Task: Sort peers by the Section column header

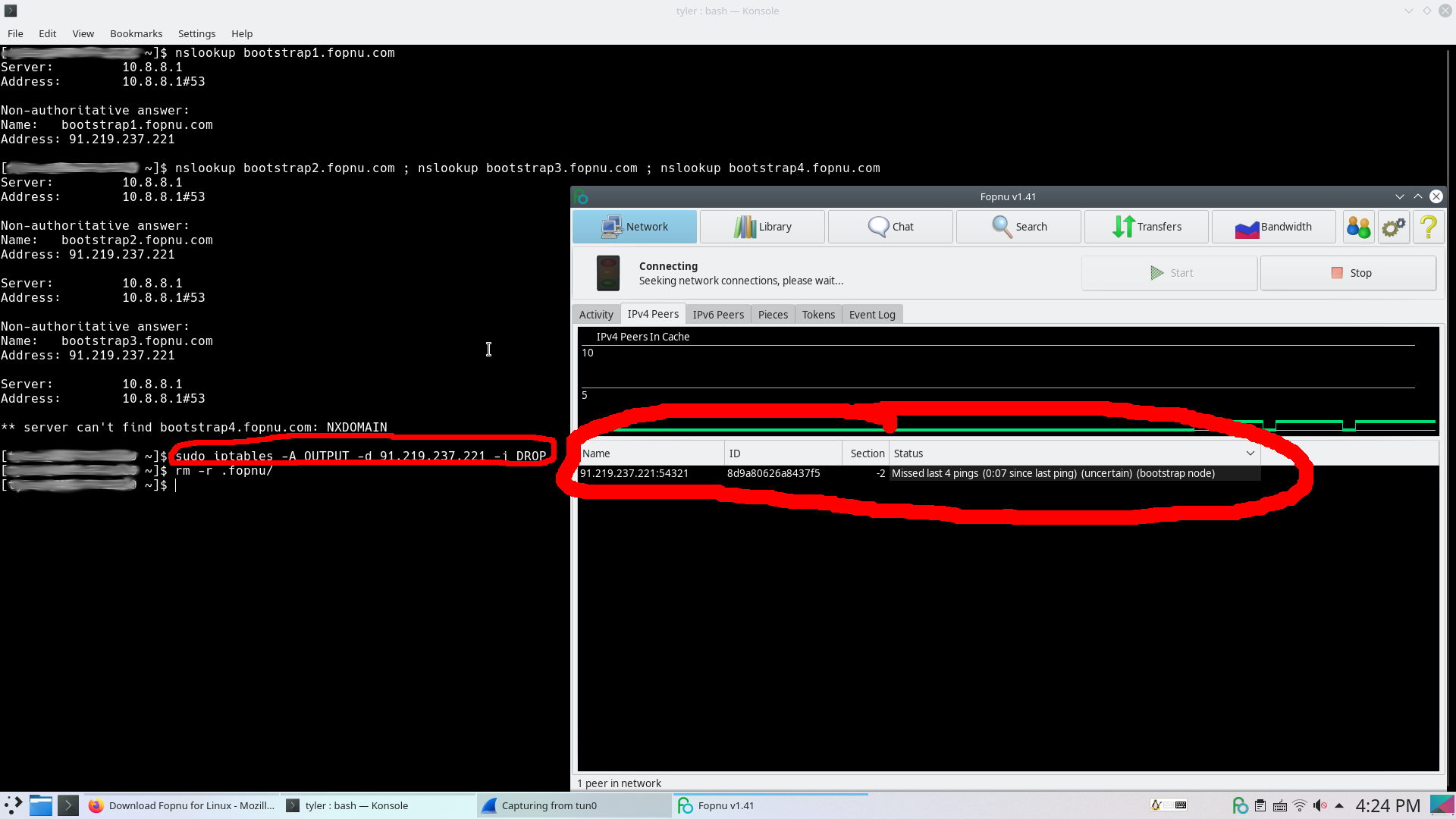Action: pyautogui.click(x=866, y=453)
